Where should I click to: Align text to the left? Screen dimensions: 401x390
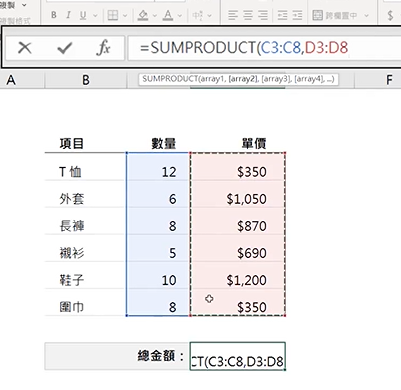click(233, 15)
